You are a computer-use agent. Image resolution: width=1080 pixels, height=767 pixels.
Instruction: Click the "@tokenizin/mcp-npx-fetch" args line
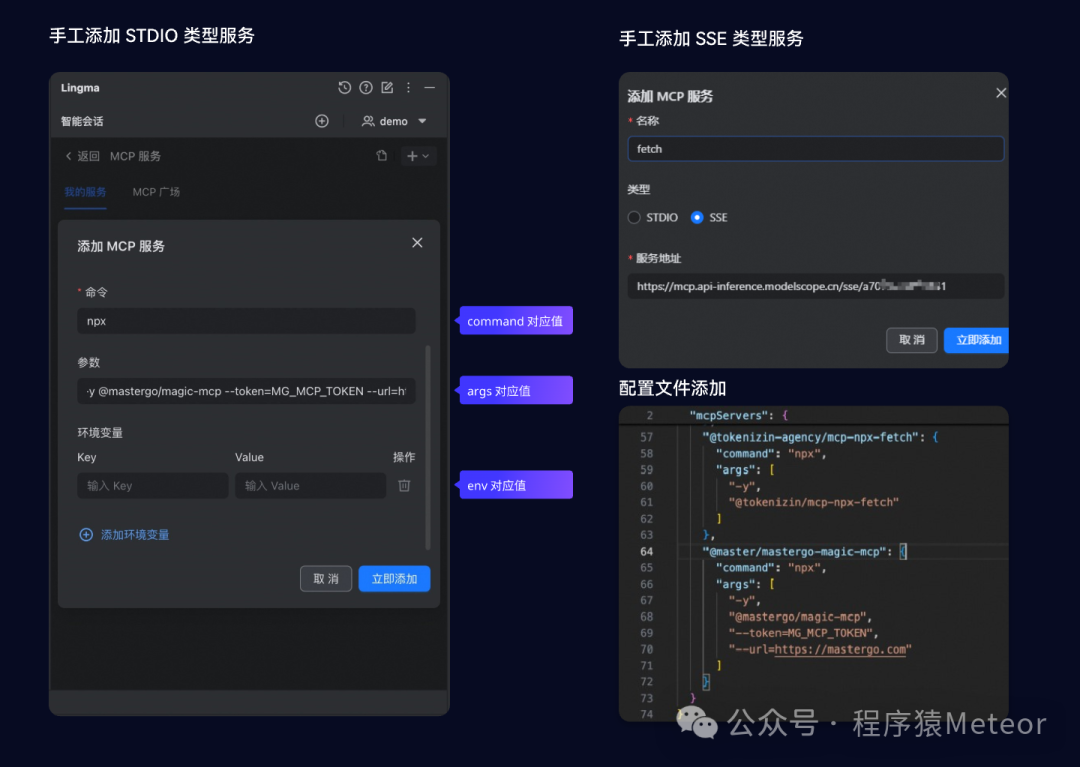pos(813,503)
